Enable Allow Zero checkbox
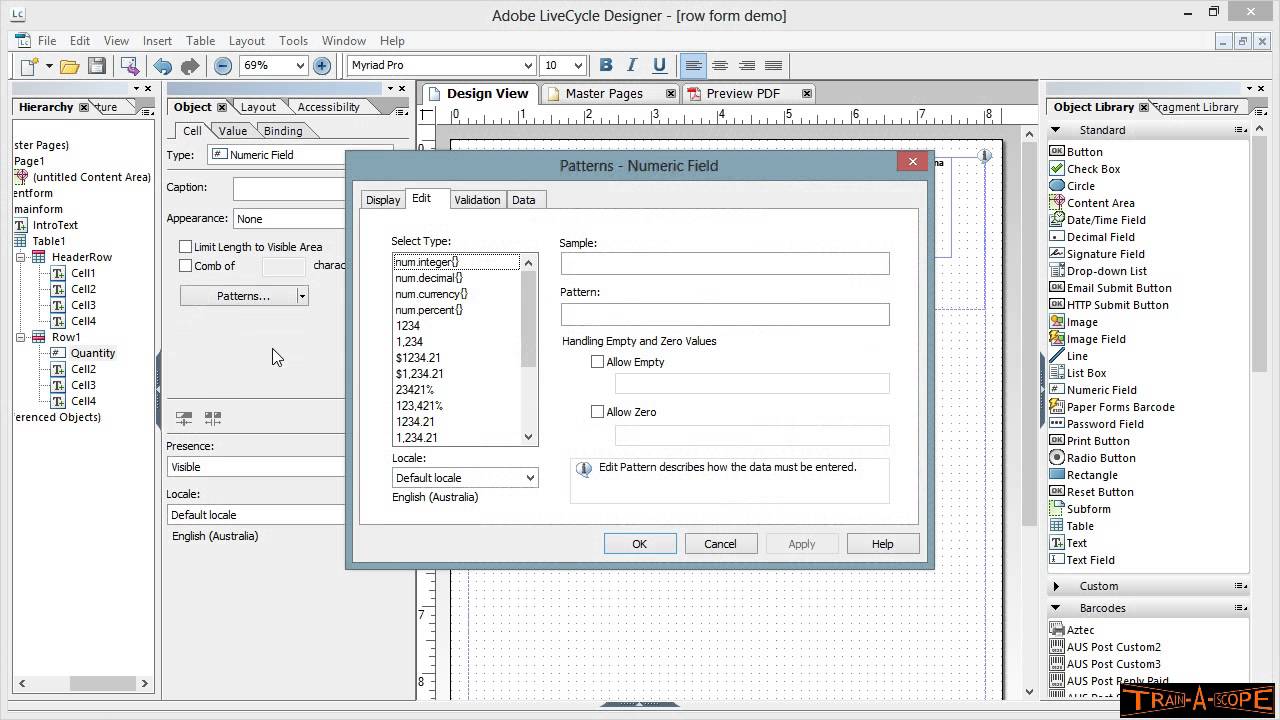The width and height of the screenshot is (1280, 720). coord(597,412)
